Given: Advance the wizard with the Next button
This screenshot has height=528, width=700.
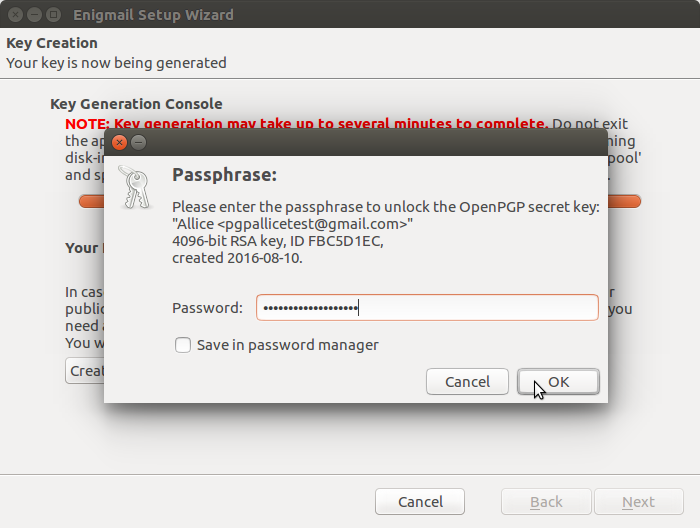Looking at the screenshot, I should coord(638,502).
